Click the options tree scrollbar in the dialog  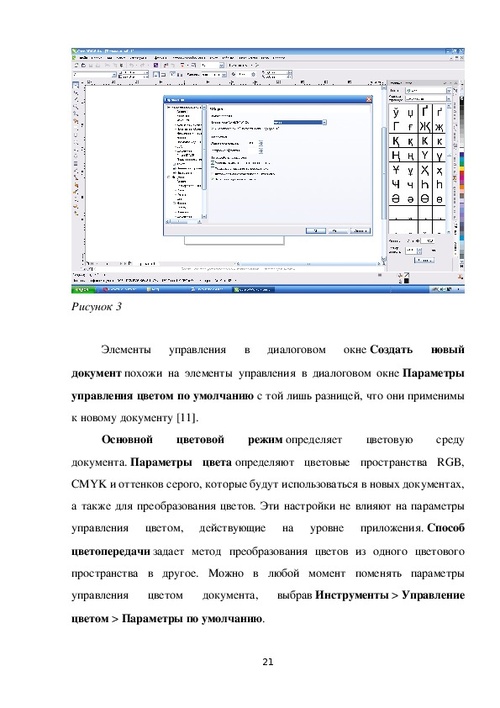tap(204, 163)
